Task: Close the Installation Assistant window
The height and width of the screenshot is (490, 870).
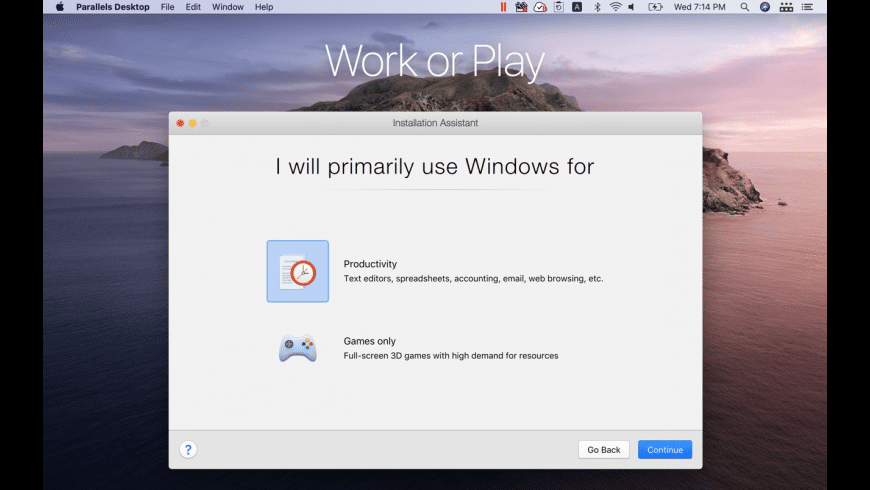Action: (x=180, y=123)
